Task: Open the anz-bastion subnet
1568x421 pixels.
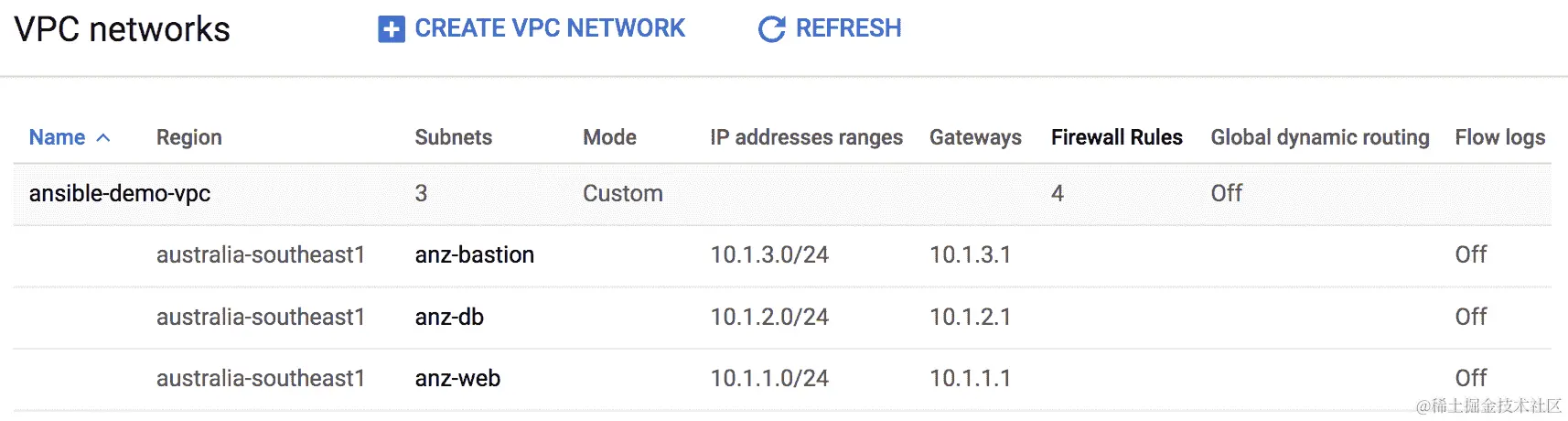Action: (x=474, y=254)
